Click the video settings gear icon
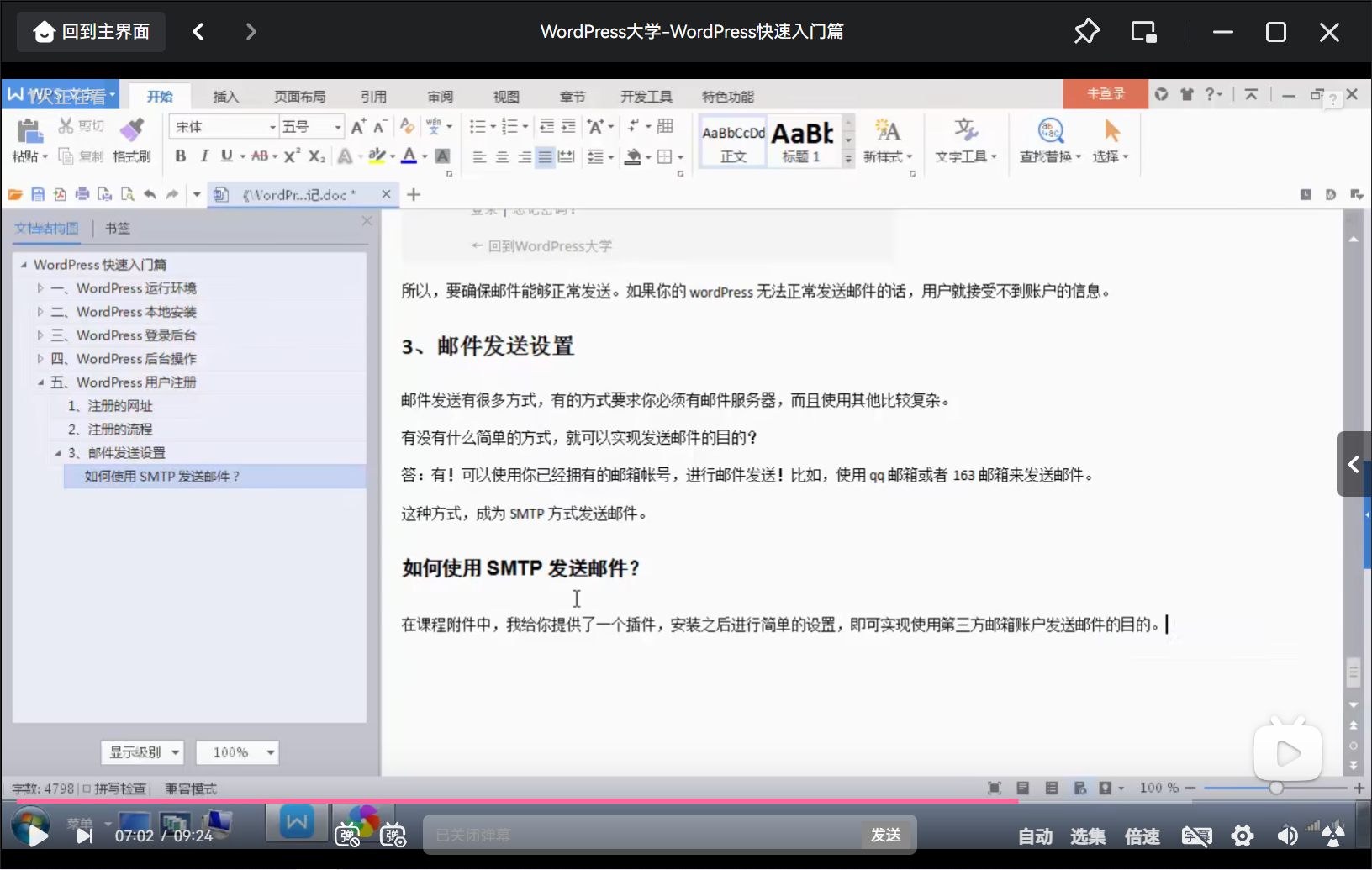 click(x=1243, y=836)
